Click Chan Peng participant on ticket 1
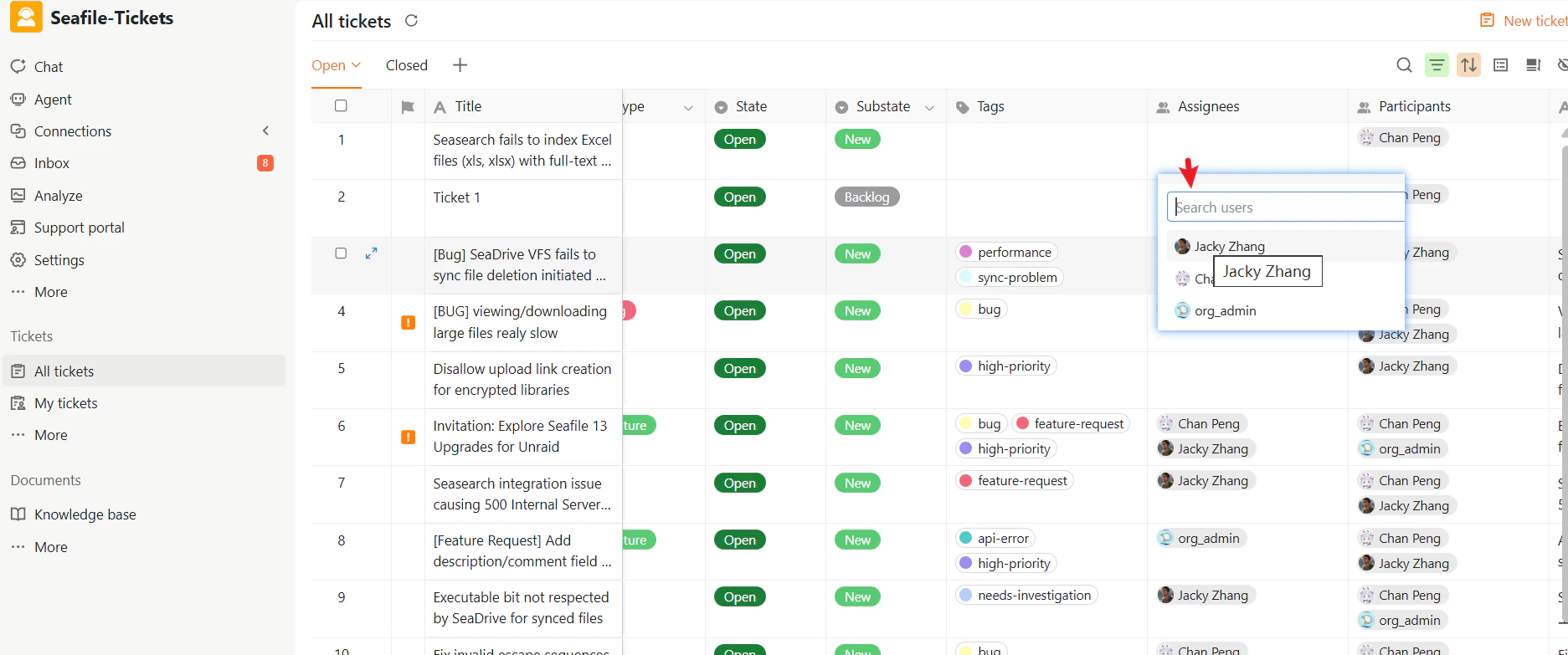 [1401, 137]
